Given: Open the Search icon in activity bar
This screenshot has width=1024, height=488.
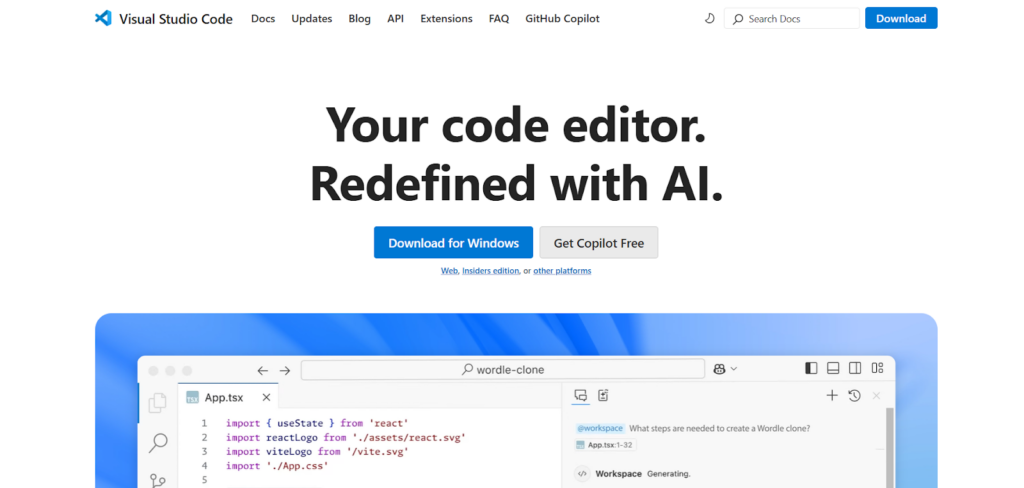Looking at the screenshot, I should point(157,443).
